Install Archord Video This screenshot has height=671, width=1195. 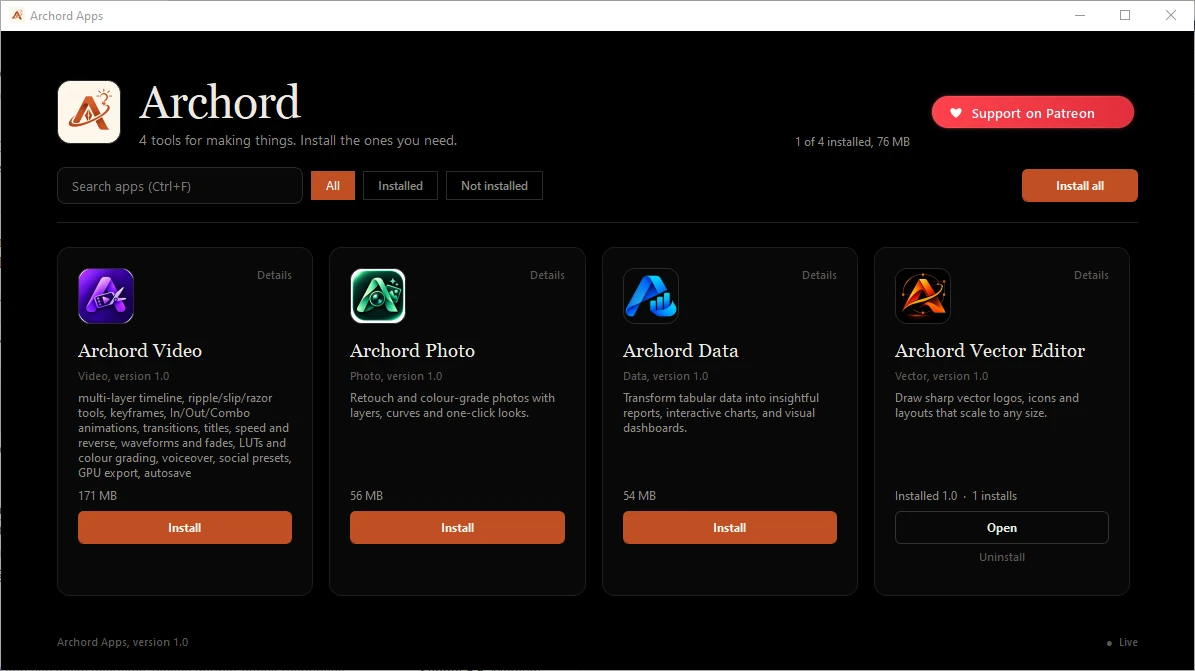184,528
